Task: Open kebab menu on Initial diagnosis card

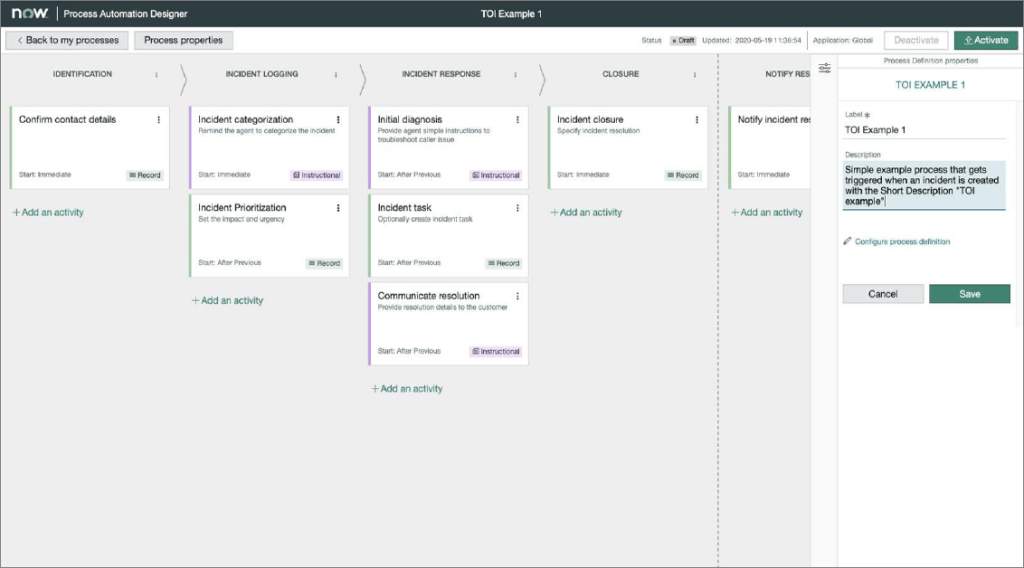Action: pos(517,120)
